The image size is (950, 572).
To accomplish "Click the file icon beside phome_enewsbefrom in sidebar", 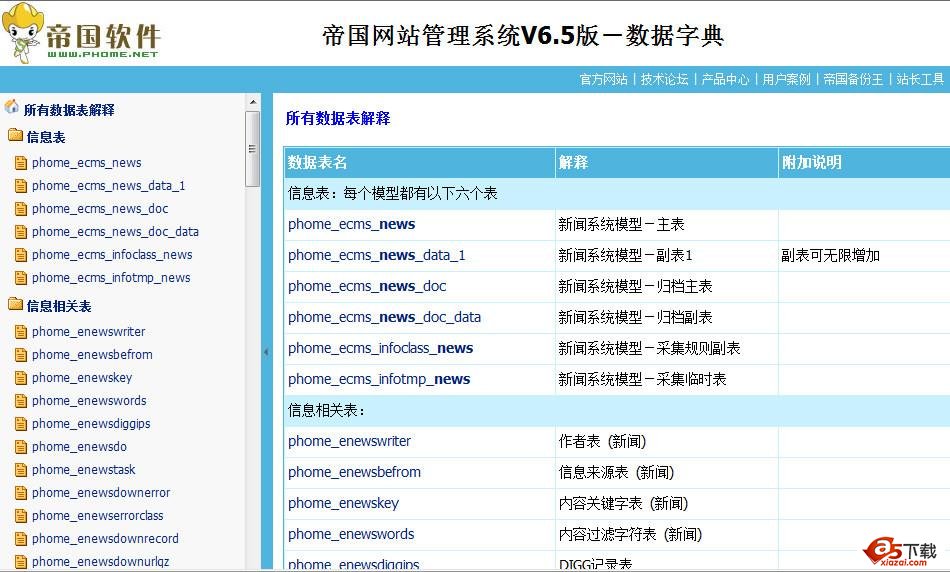I will pyautogui.click(x=21, y=355).
